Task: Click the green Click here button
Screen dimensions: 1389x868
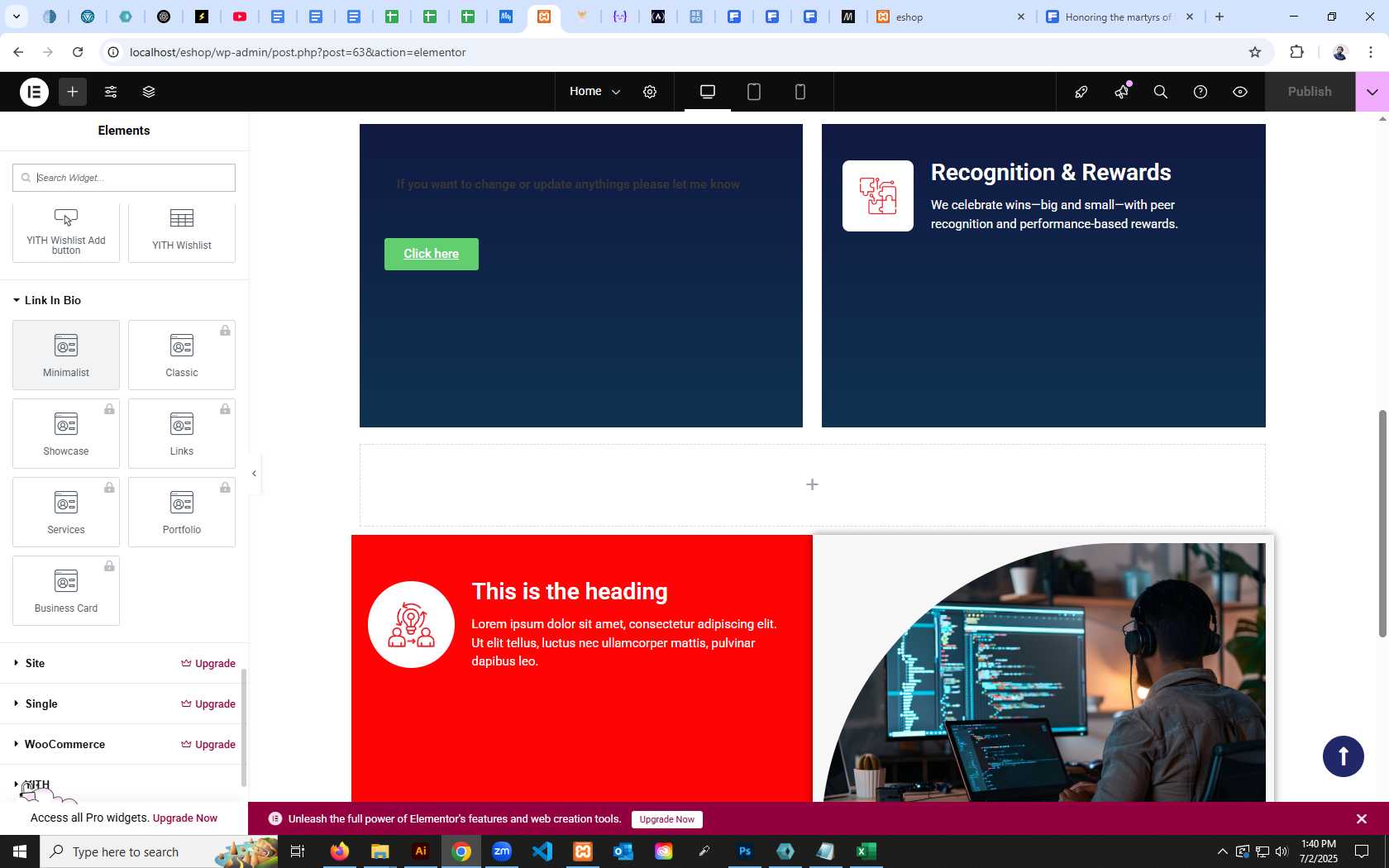Action: click(432, 254)
